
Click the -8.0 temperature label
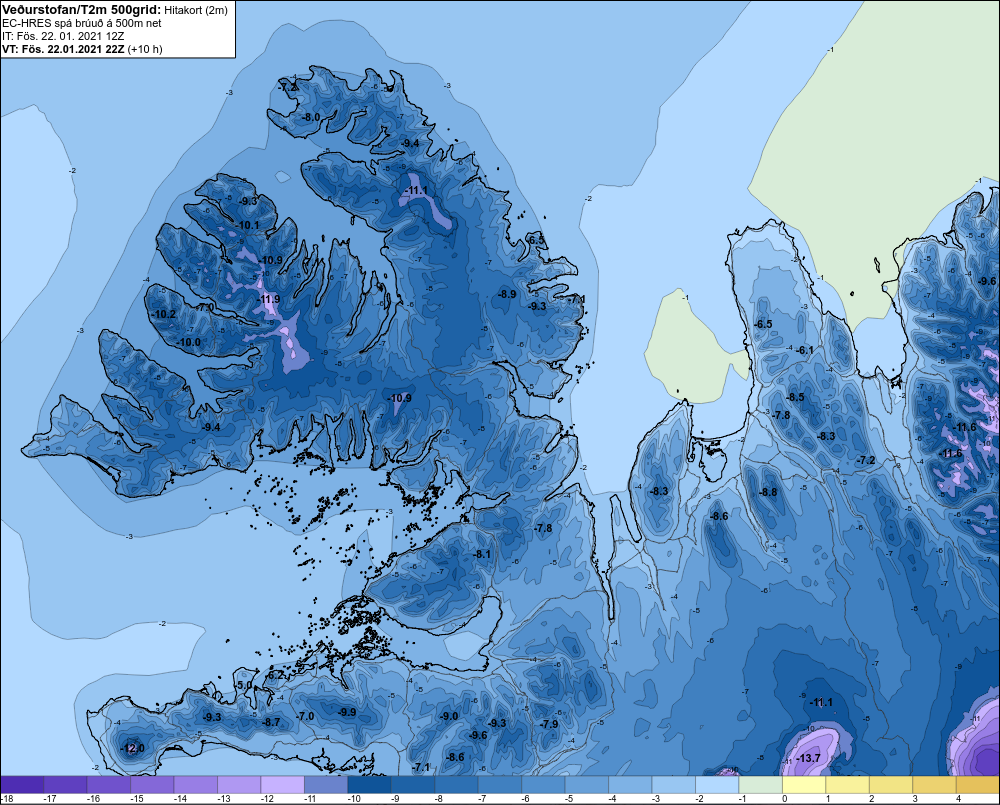311,117
